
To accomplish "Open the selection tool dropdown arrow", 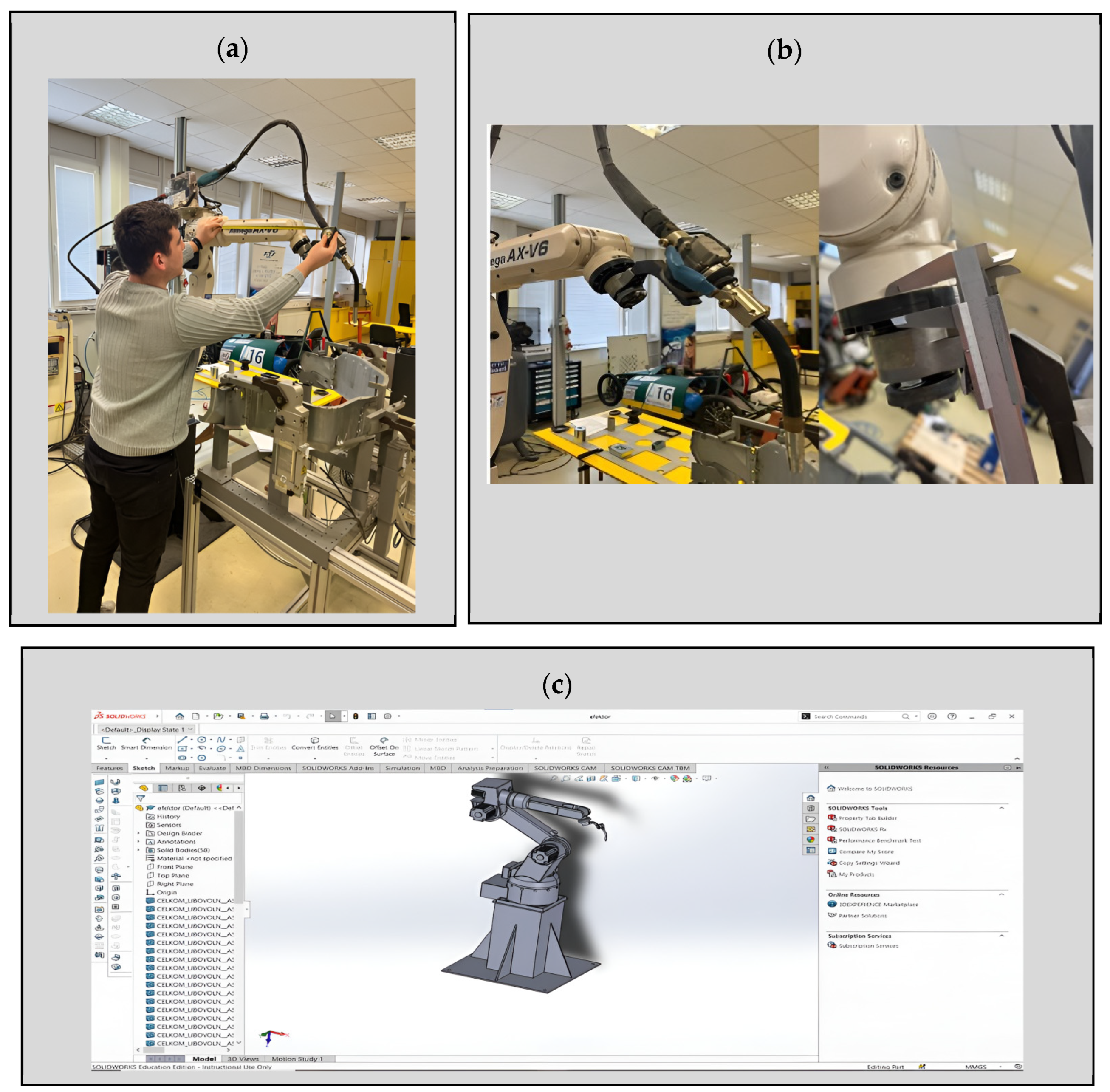I will pos(344,716).
